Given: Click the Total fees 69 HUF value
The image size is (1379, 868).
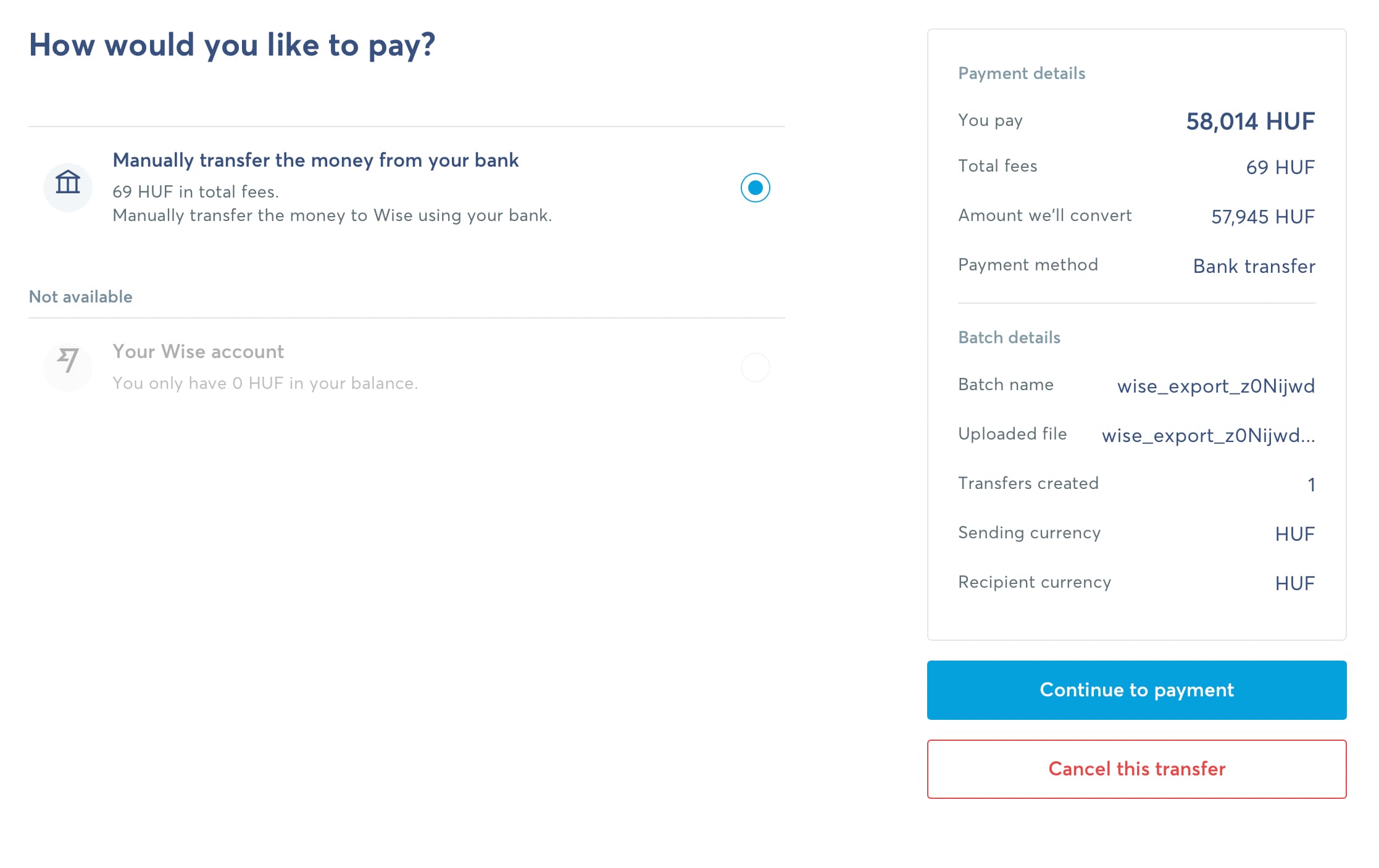Looking at the screenshot, I should [x=1280, y=167].
